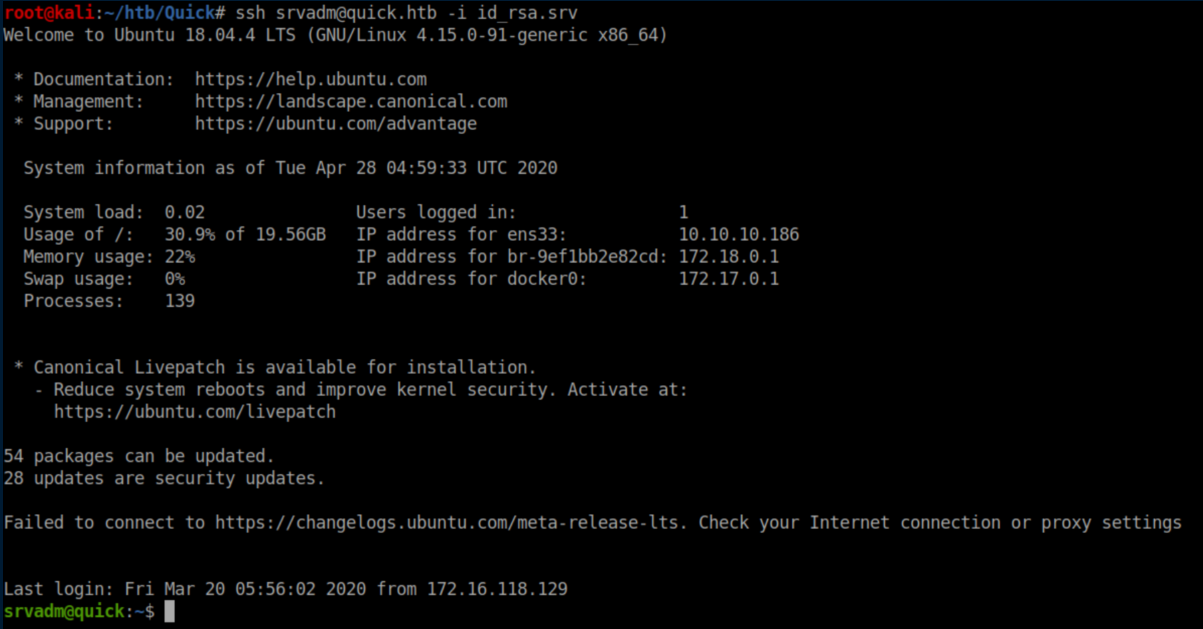Click the changelogs.ubuntu.com meta-release-lts URL
This screenshot has height=629, width=1203.
[x=451, y=522]
